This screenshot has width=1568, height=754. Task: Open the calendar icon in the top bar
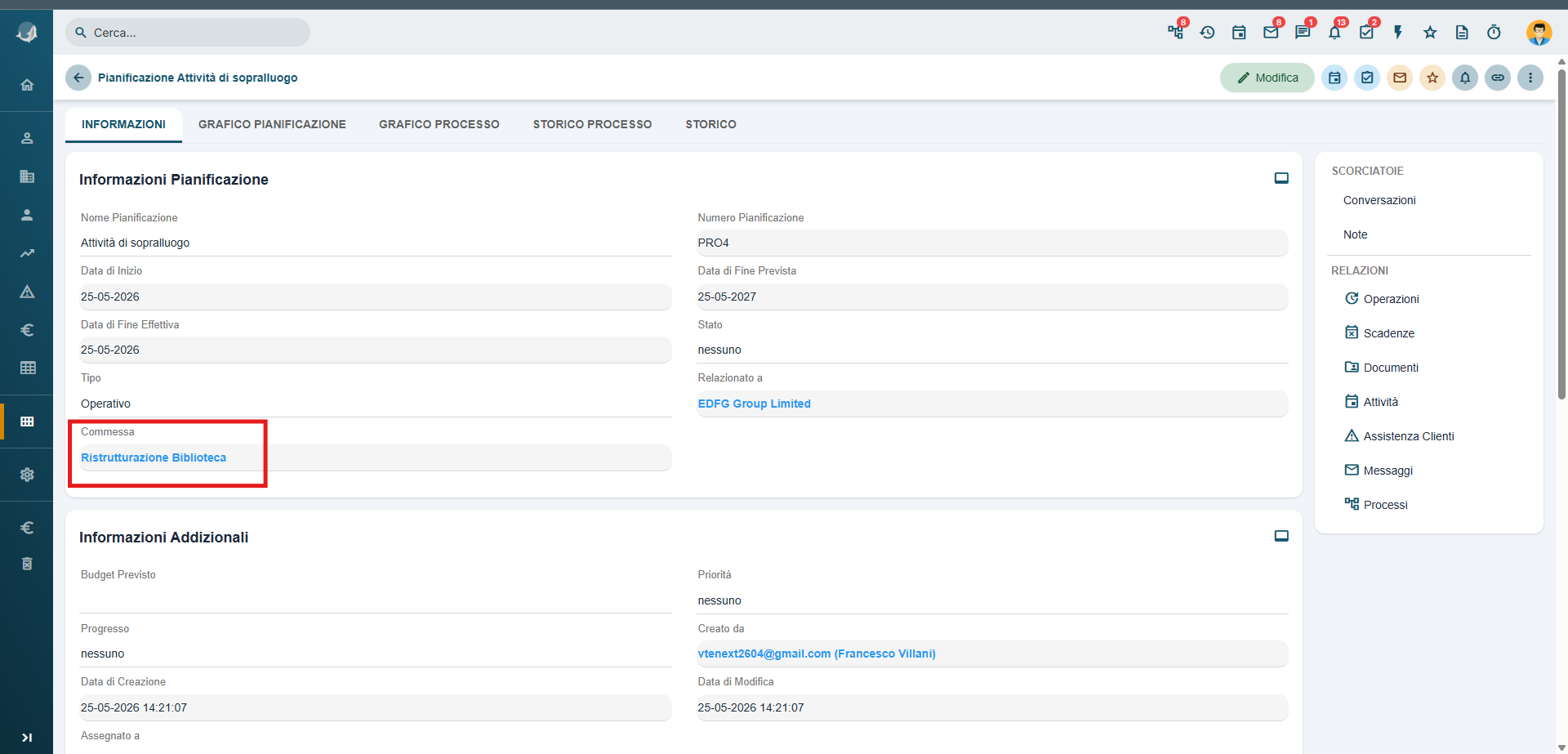[1239, 32]
